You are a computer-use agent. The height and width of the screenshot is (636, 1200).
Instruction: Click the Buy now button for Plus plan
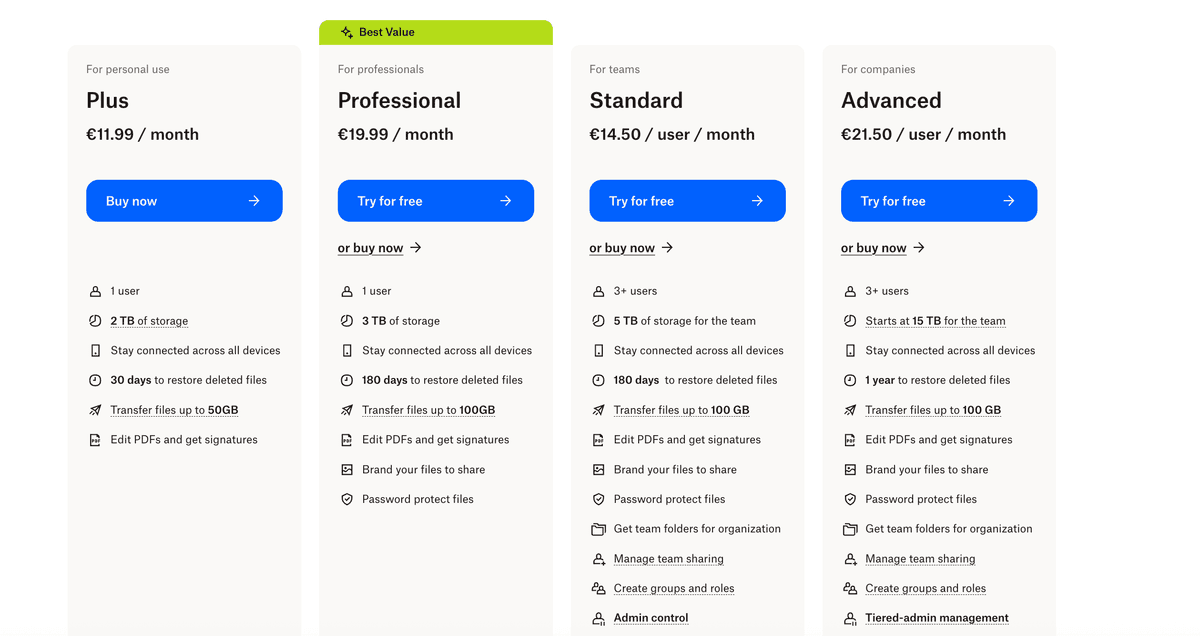[184, 200]
